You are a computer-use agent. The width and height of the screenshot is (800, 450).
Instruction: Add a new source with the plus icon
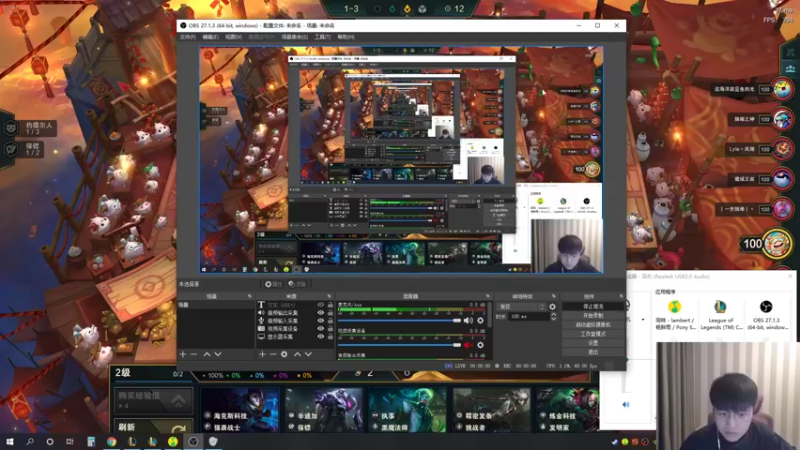point(262,354)
